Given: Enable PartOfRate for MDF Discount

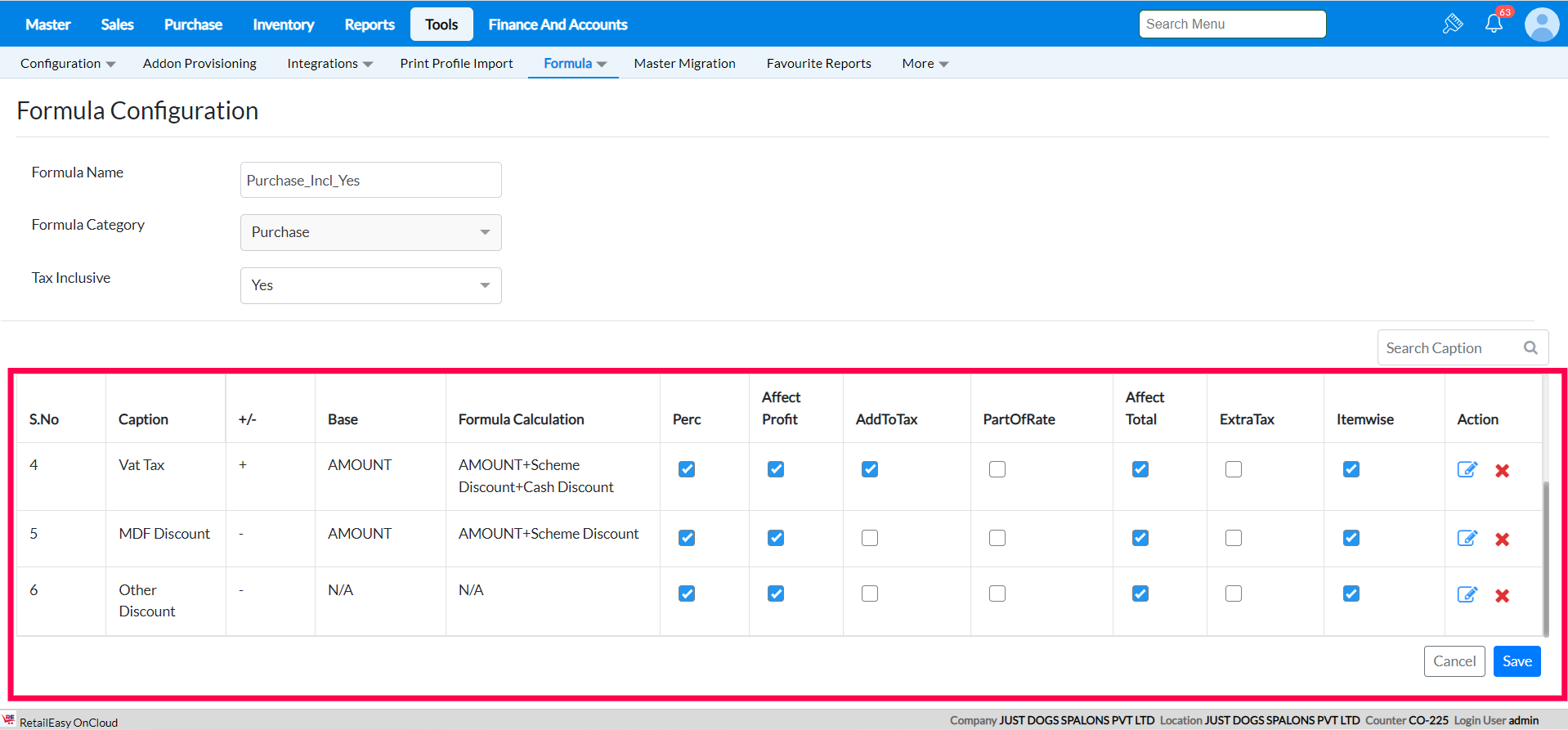Looking at the screenshot, I should tap(997, 538).
